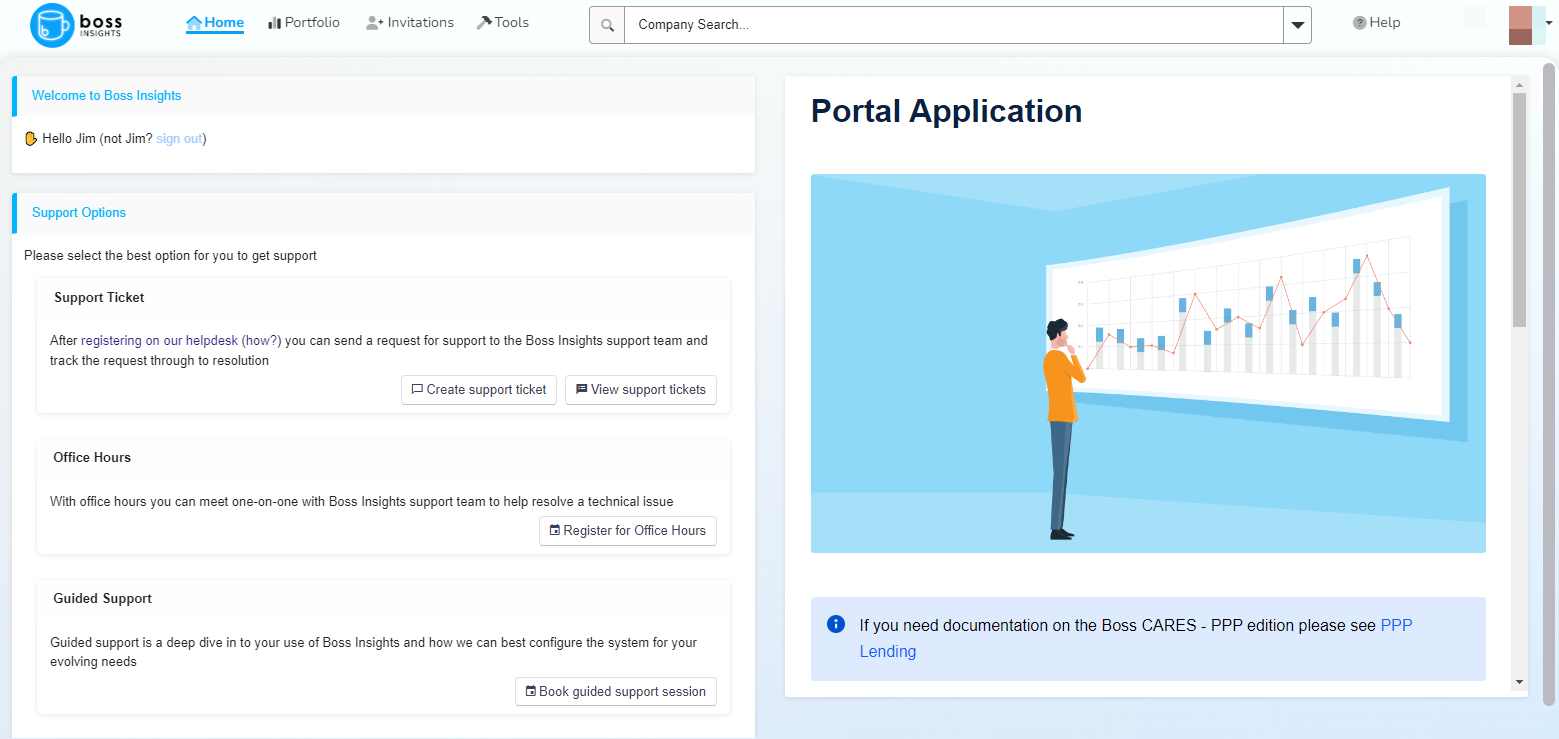Open the Help menu
The image size is (1559, 739).
[1377, 23]
